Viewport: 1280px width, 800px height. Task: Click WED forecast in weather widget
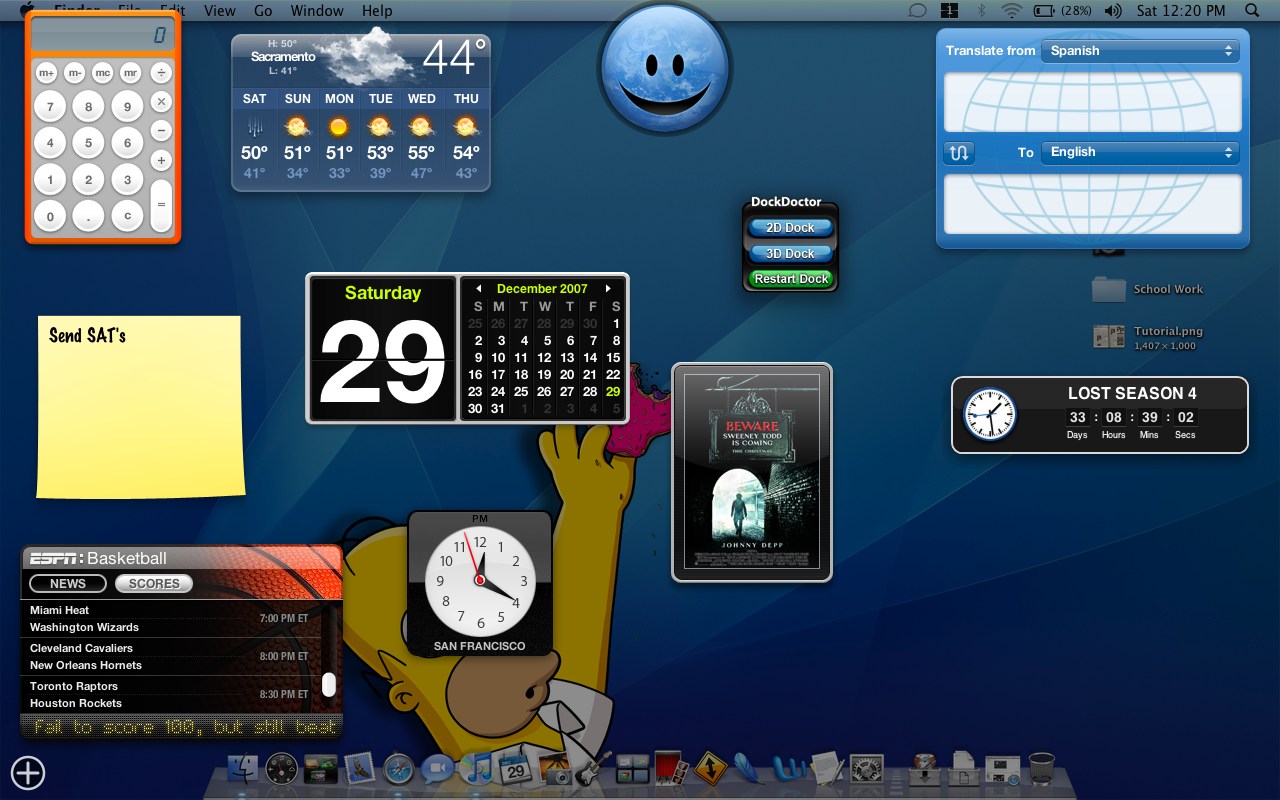pyautogui.click(x=422, y=138)
